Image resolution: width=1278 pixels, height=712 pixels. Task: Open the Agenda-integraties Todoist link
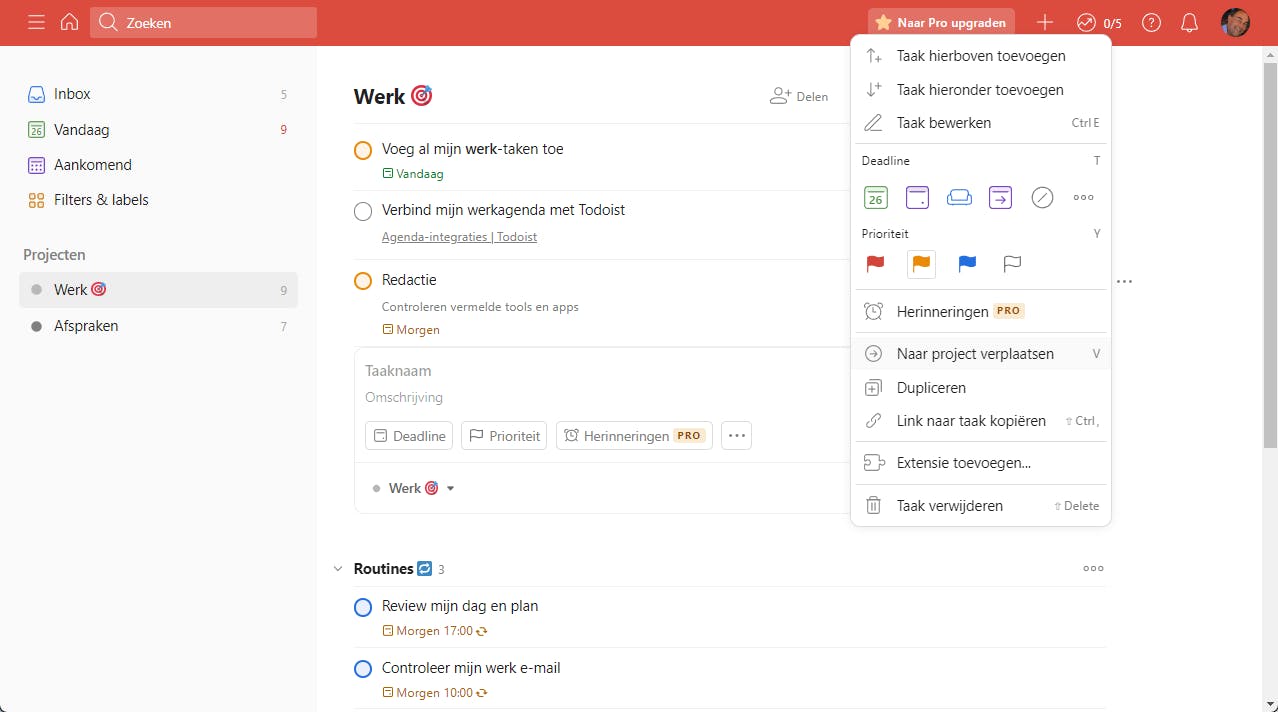coord(459,237)
